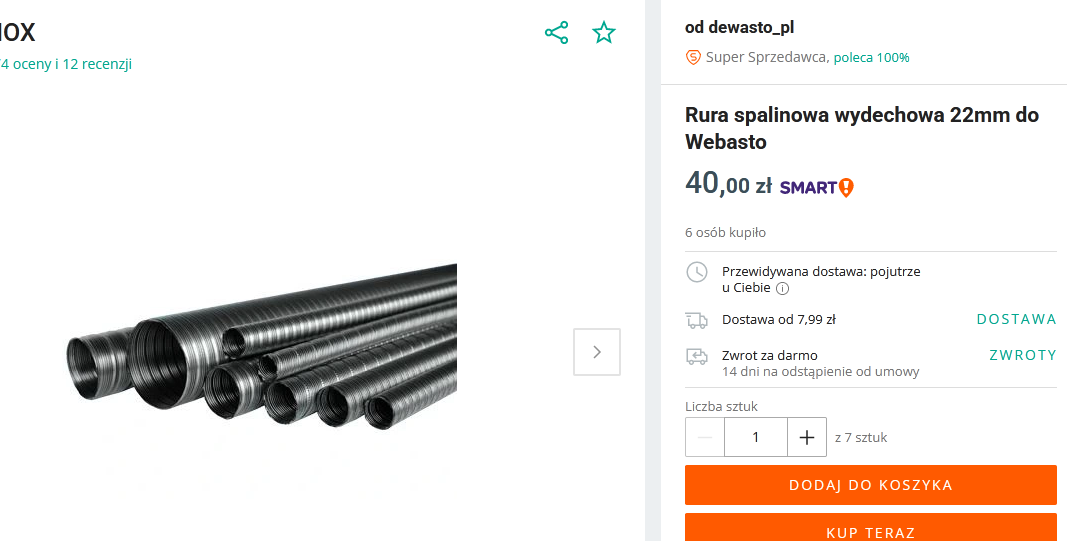Screen dimensions: 1067x541
Task: Click the quantity input field
Action: click(756, 437)
